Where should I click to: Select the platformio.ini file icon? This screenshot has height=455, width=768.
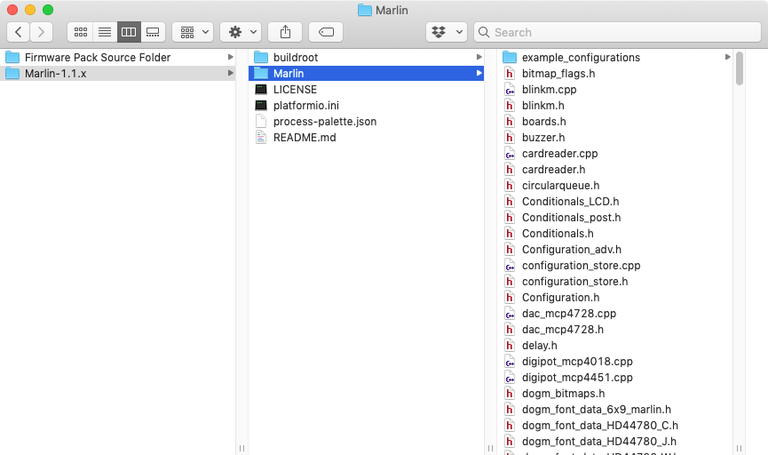tap(261, 105)
